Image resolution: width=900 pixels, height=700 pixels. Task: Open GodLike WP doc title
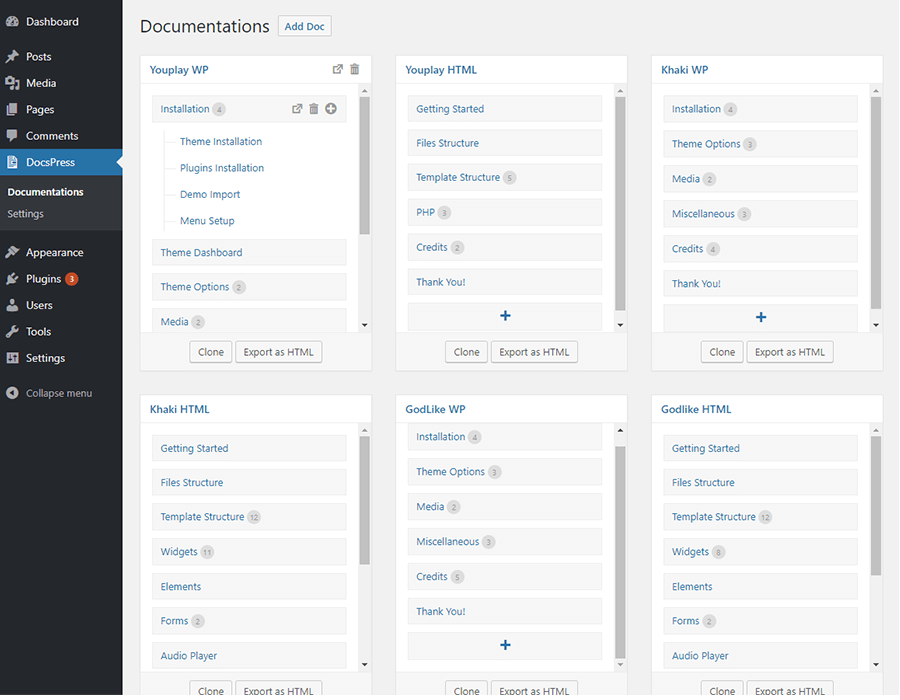[435, 409]
